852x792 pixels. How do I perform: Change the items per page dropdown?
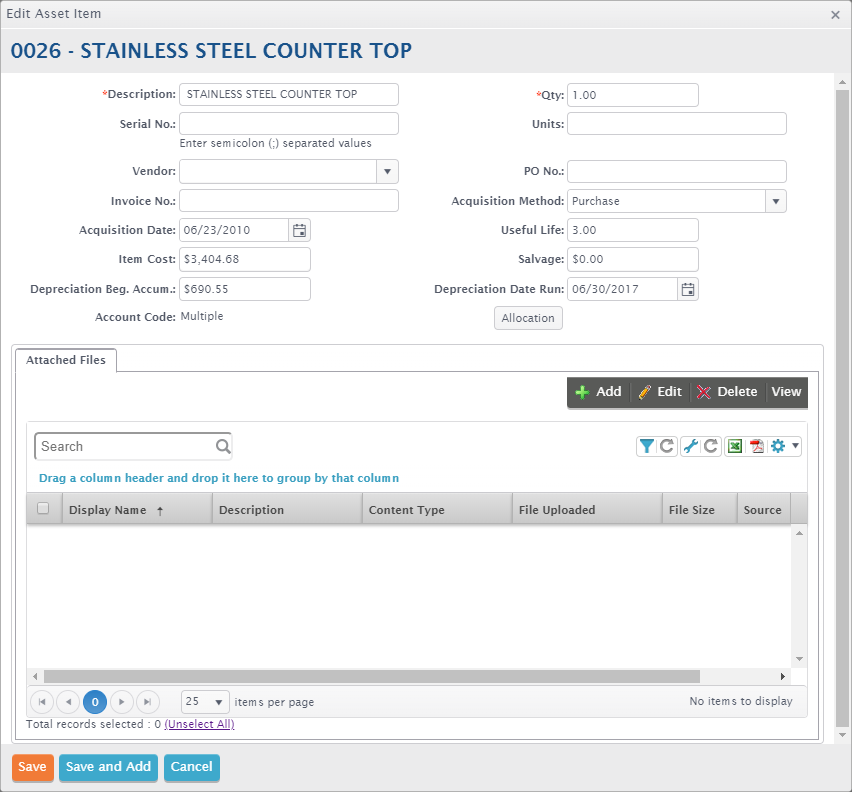coord(205,702)
